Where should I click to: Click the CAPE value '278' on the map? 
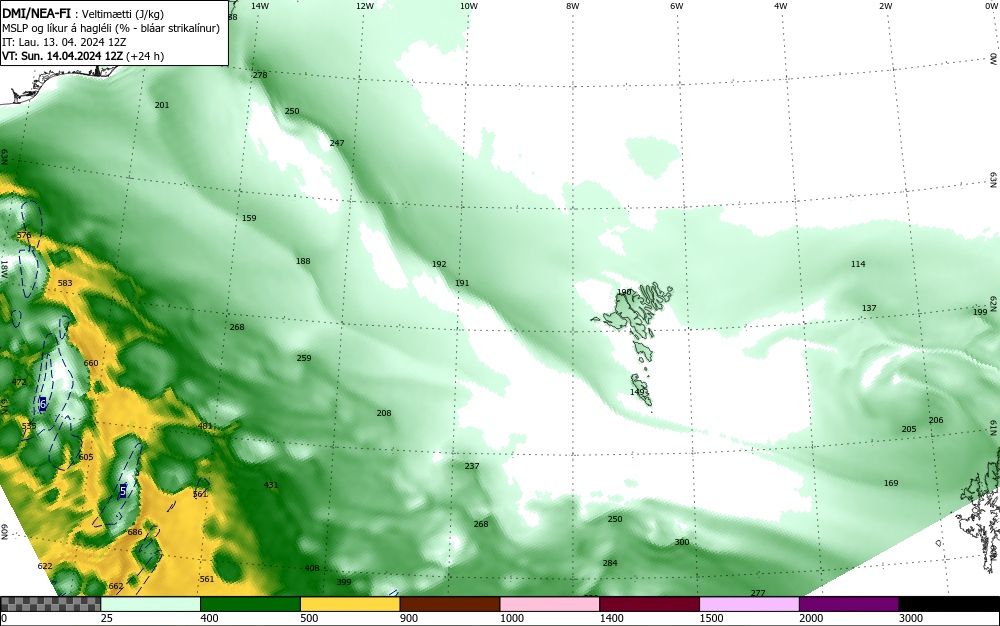coord(260,75)
